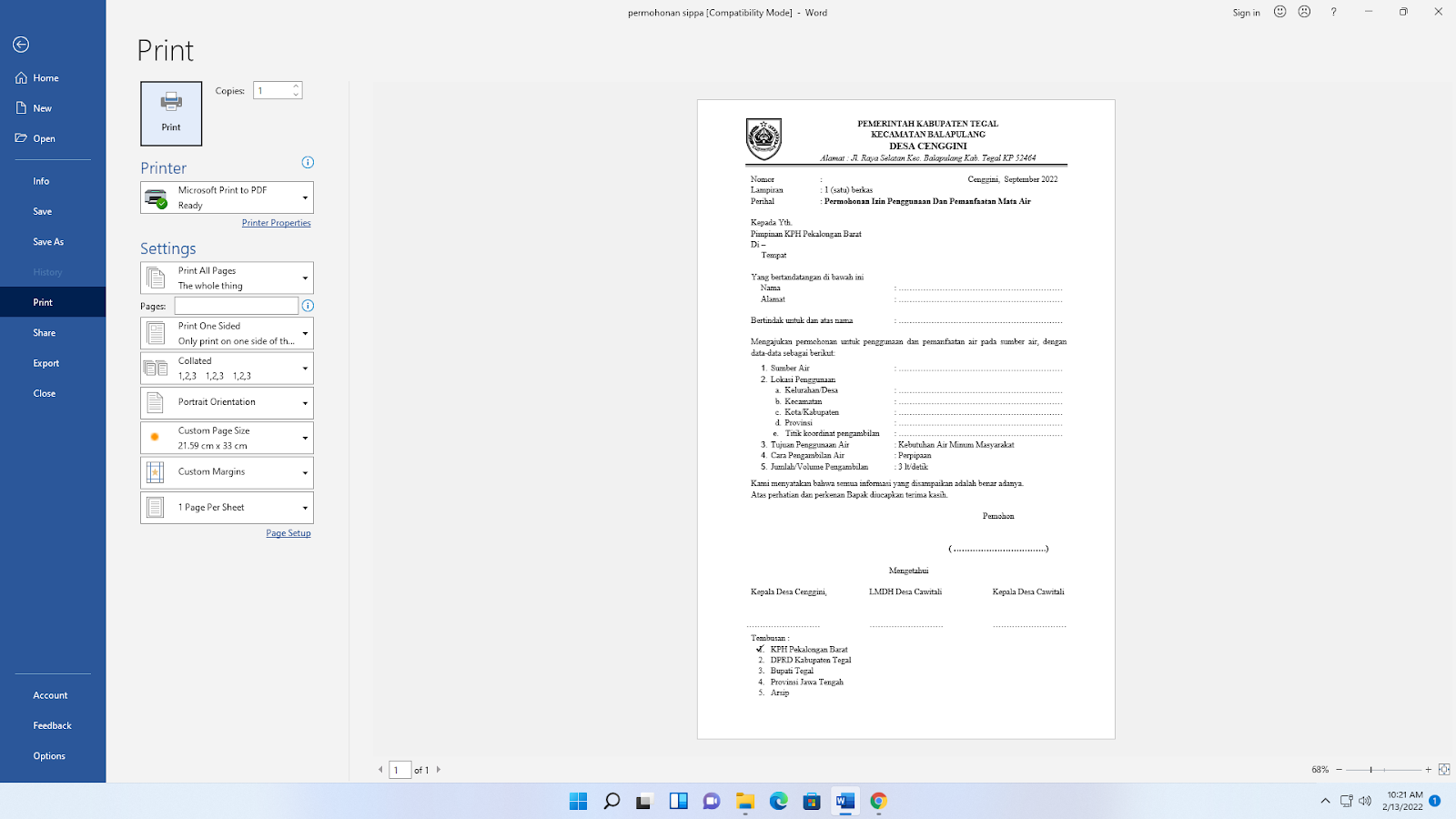Viewport: 1456px width, 819px height.
Task: Open File Explorer from taskbar
Action: (x=745, y=801)
